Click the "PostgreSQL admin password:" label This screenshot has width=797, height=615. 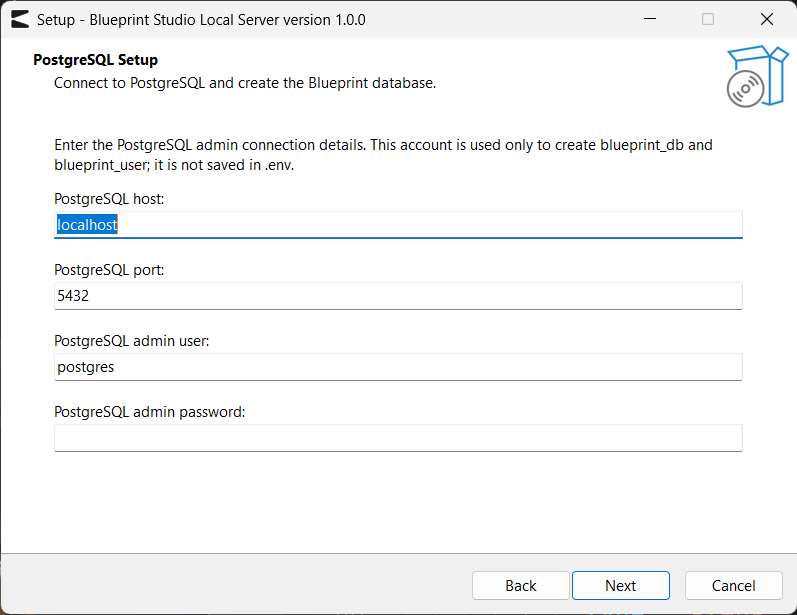click(x=149, y=412)
